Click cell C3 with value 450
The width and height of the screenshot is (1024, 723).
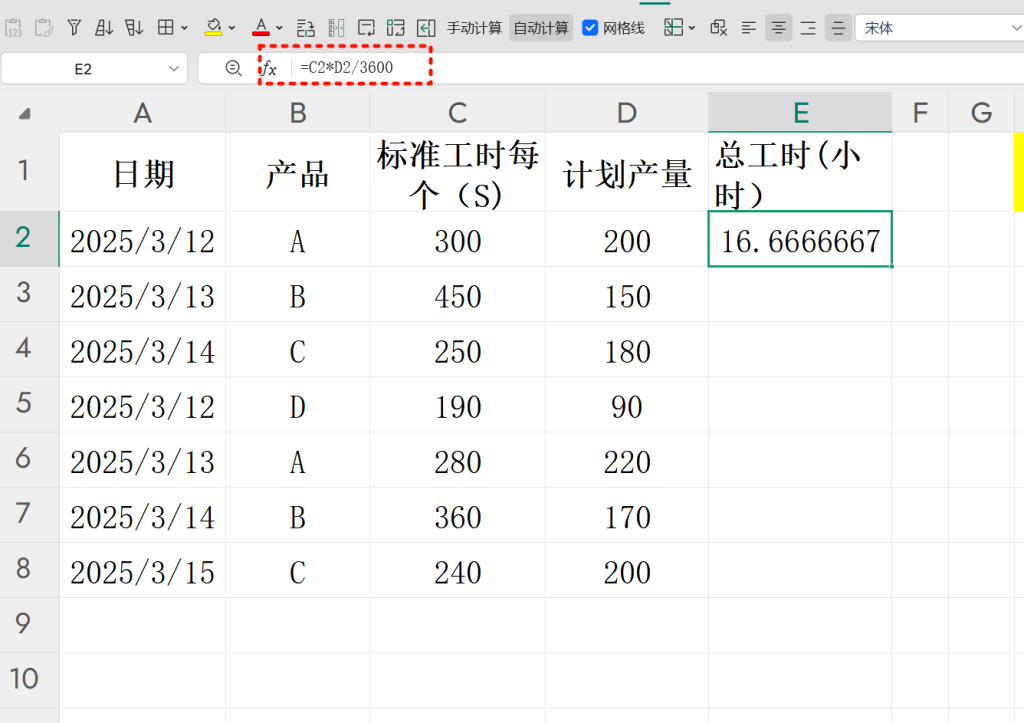(x=457, y=295)
